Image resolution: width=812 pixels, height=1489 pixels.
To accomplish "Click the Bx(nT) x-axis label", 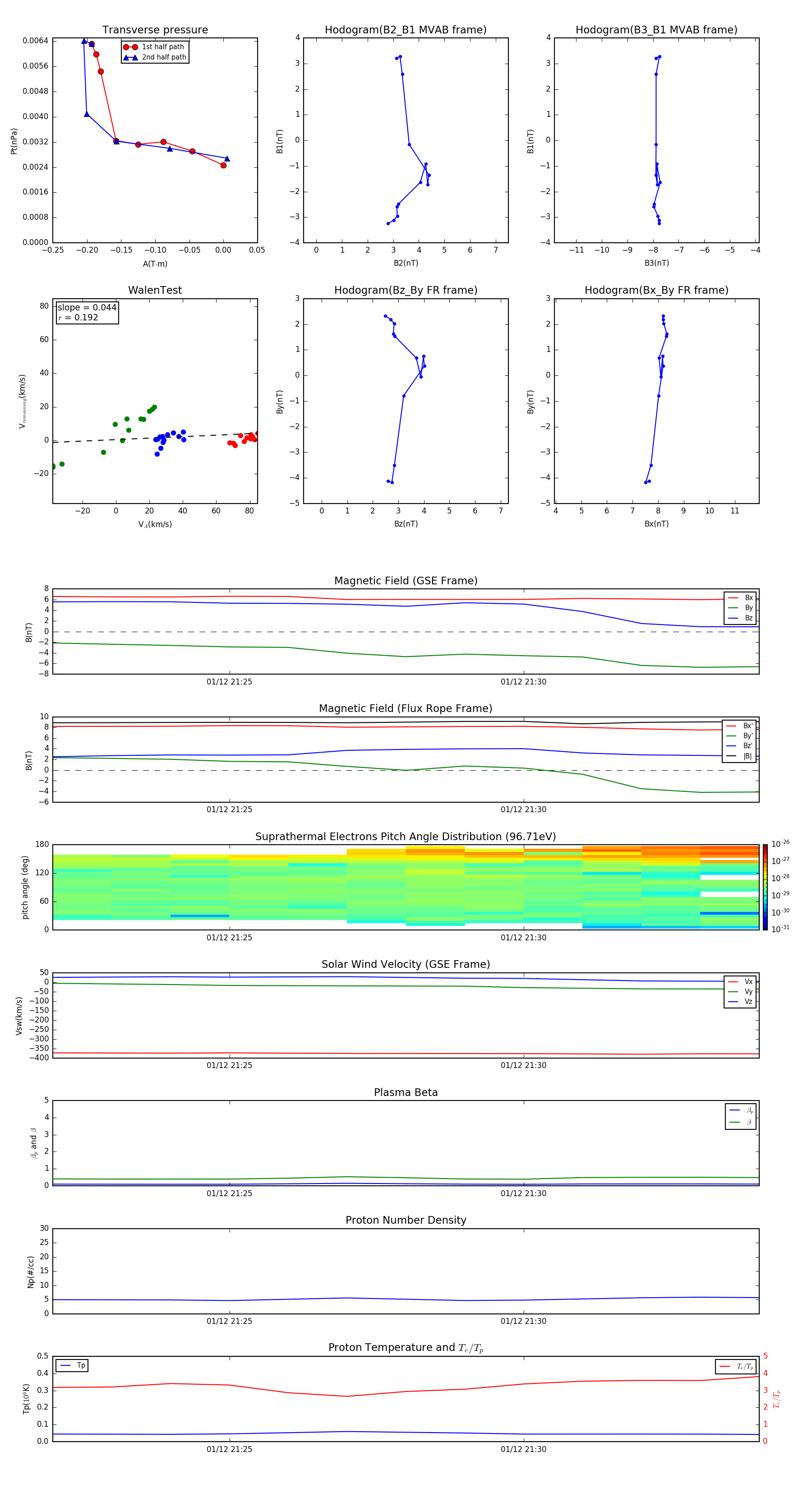I will pyautogui.click(x=656, y=524).
